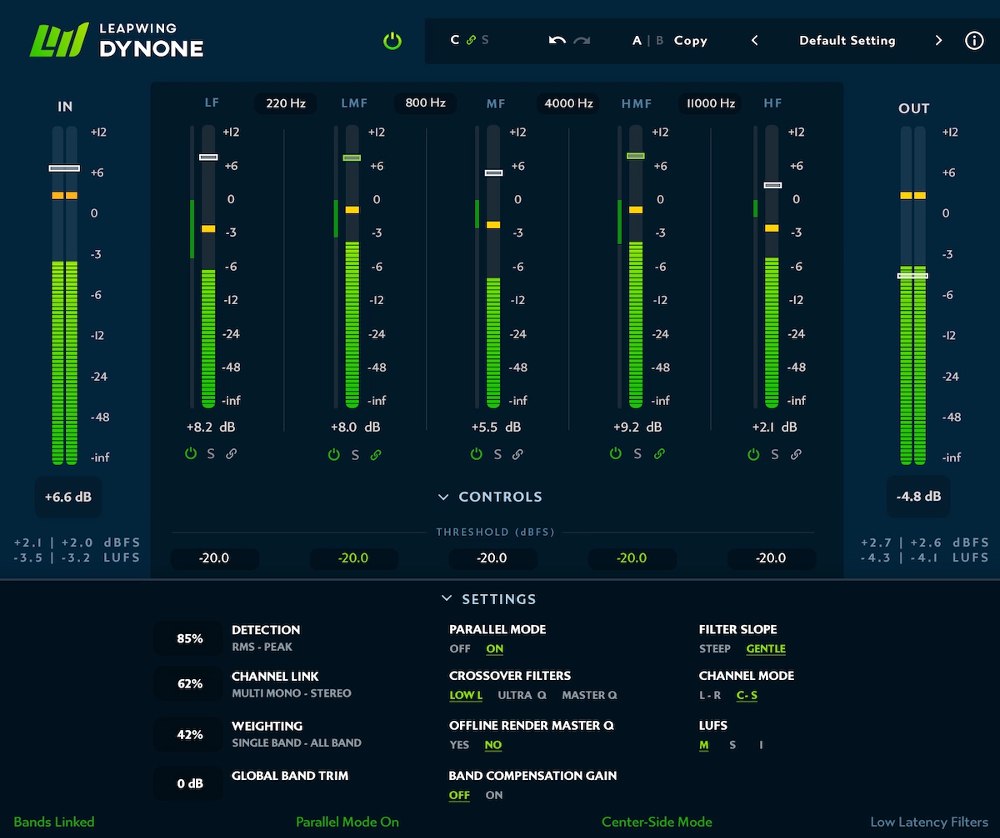Click the Redo arrow
Image resolution: width=1000 pixels, height=838 pixels.
pos(581,39)
